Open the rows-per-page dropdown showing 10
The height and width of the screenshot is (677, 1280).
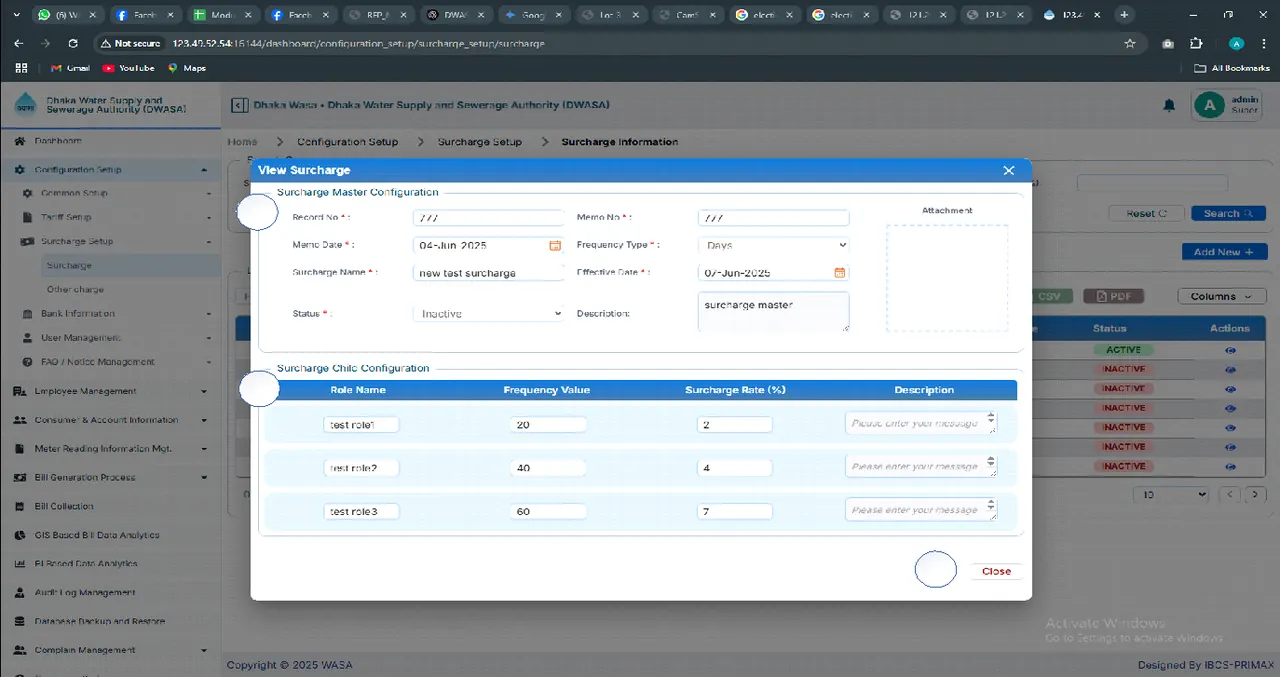[1171, 494]
